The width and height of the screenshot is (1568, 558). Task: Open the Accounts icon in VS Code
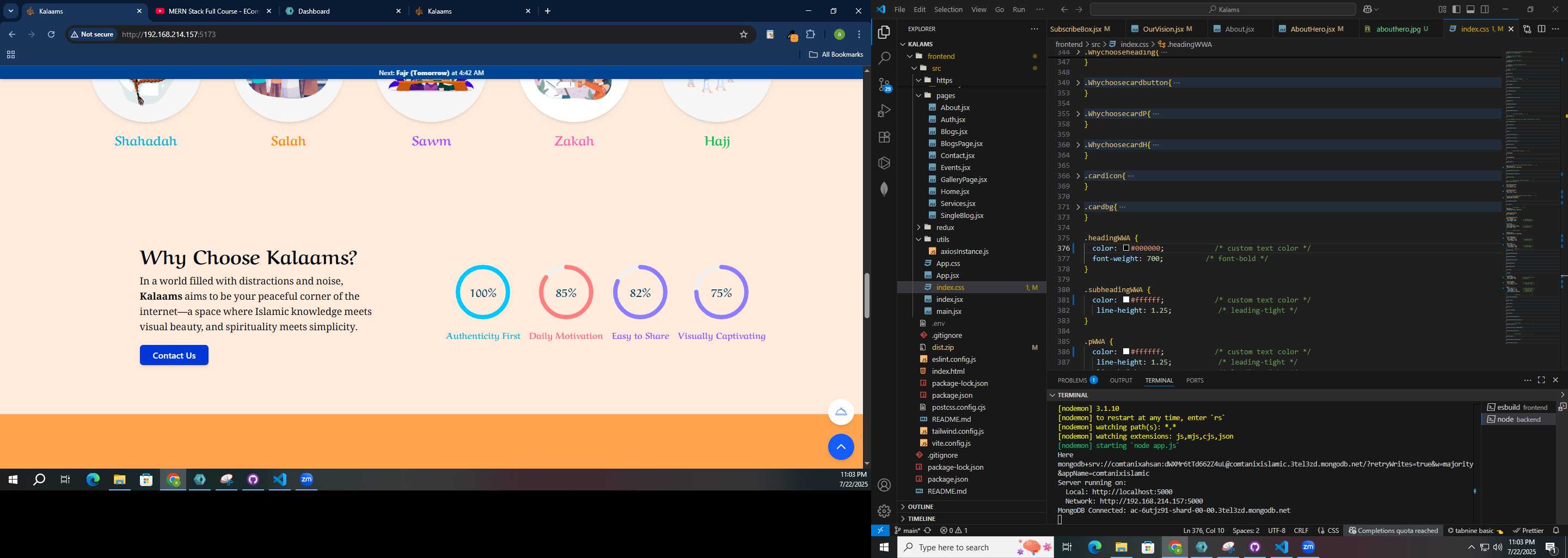(884, 485)
